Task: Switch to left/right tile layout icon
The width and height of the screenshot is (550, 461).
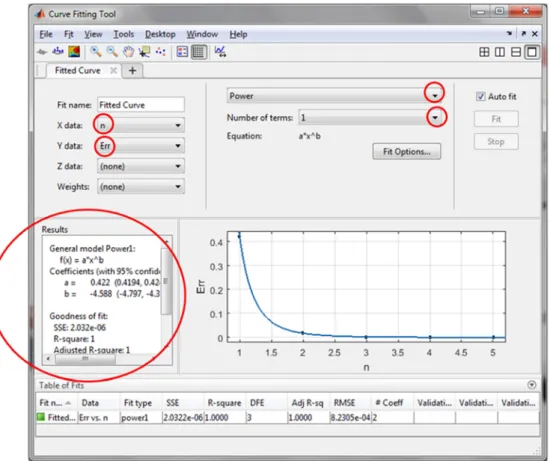Action: click(499, 52)
